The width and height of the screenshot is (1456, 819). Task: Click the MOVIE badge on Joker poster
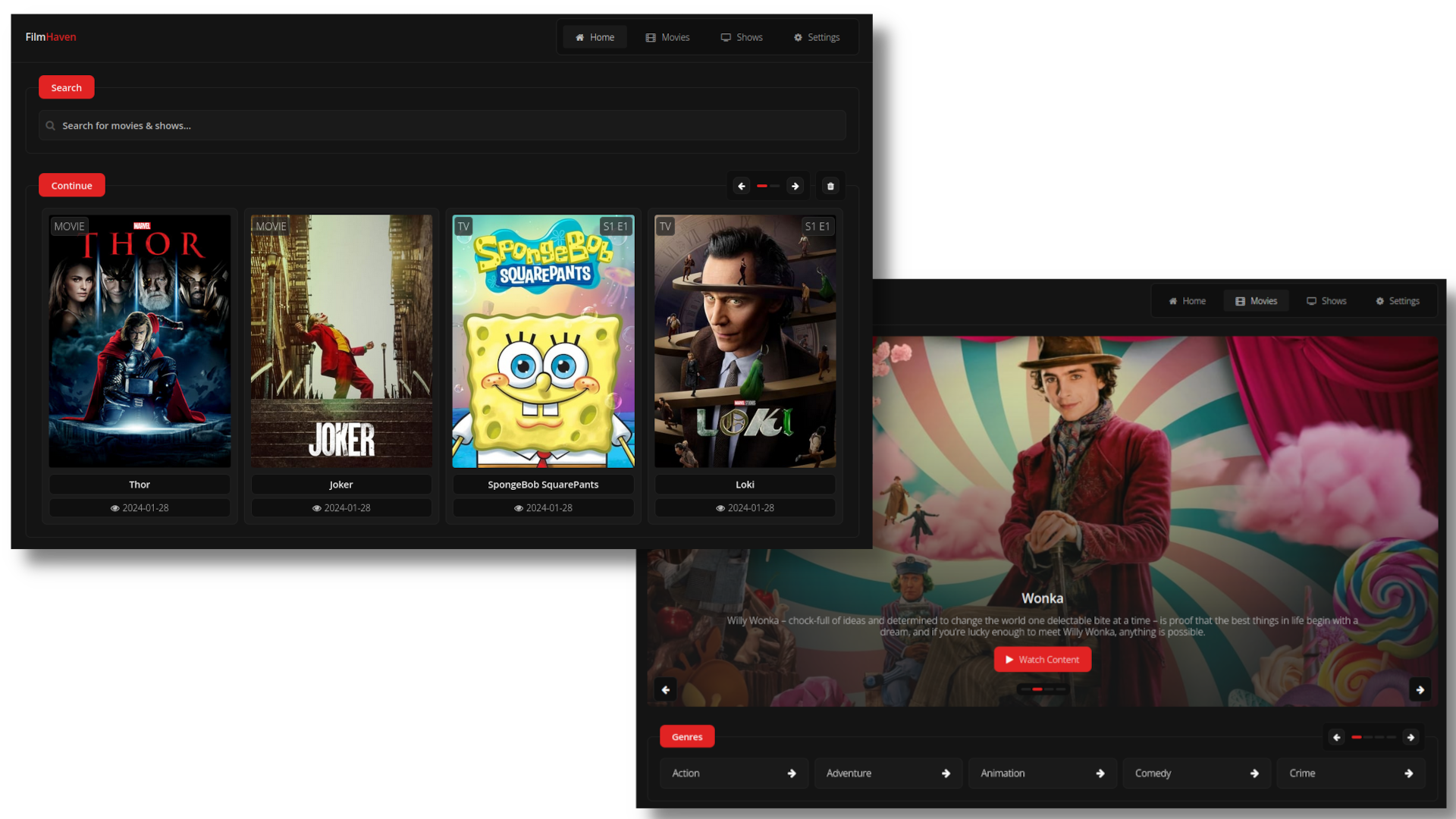(x=271, y=226)
